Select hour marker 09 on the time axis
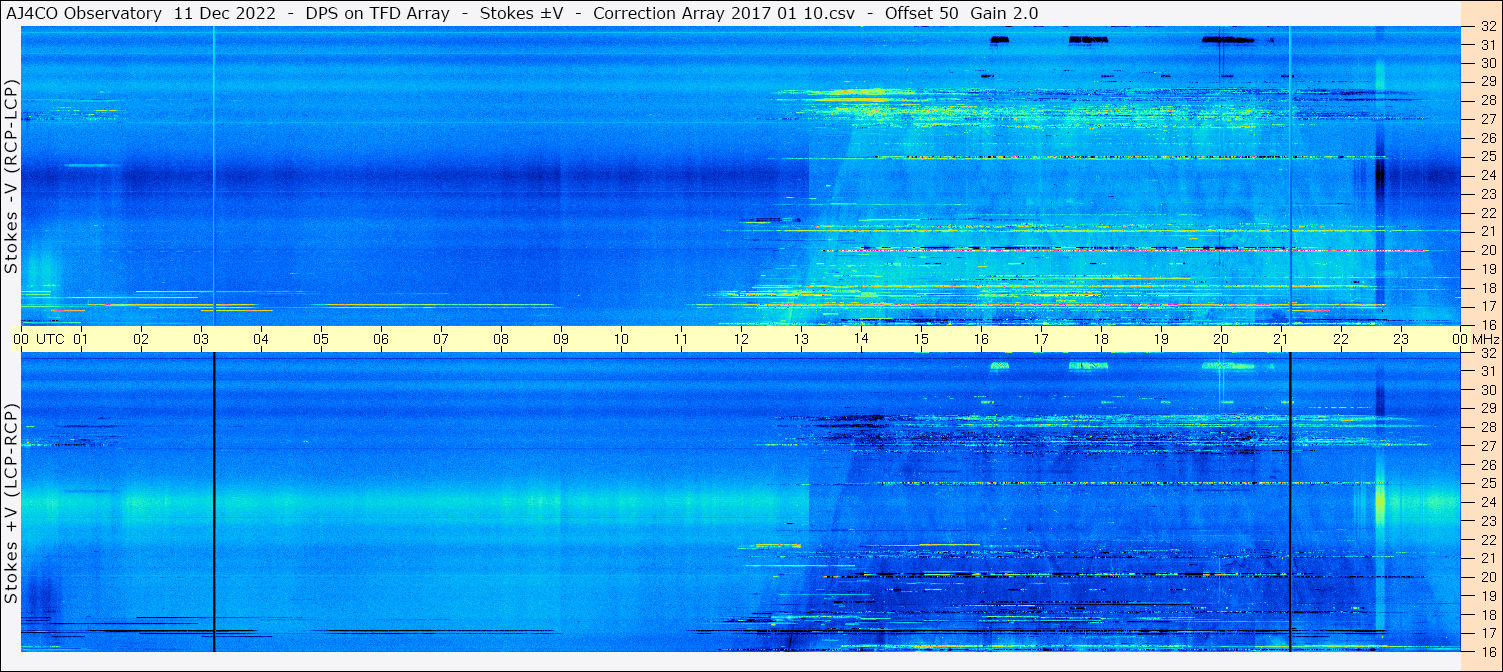 561,339
